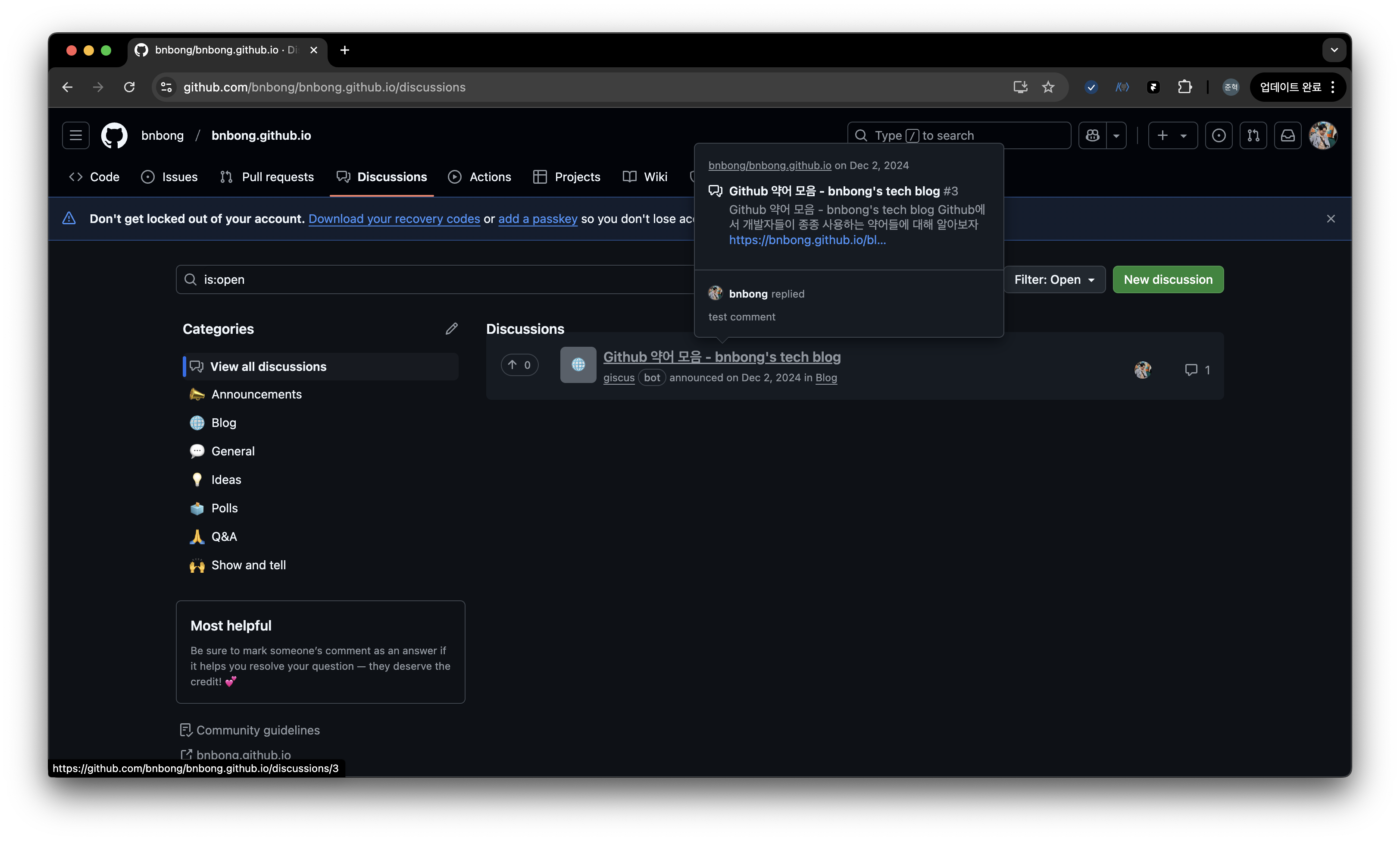Image resolution: width=1400 pixels, height=841 pixels.
Task: Focus the Type / to search box
Action: point(959,135)
